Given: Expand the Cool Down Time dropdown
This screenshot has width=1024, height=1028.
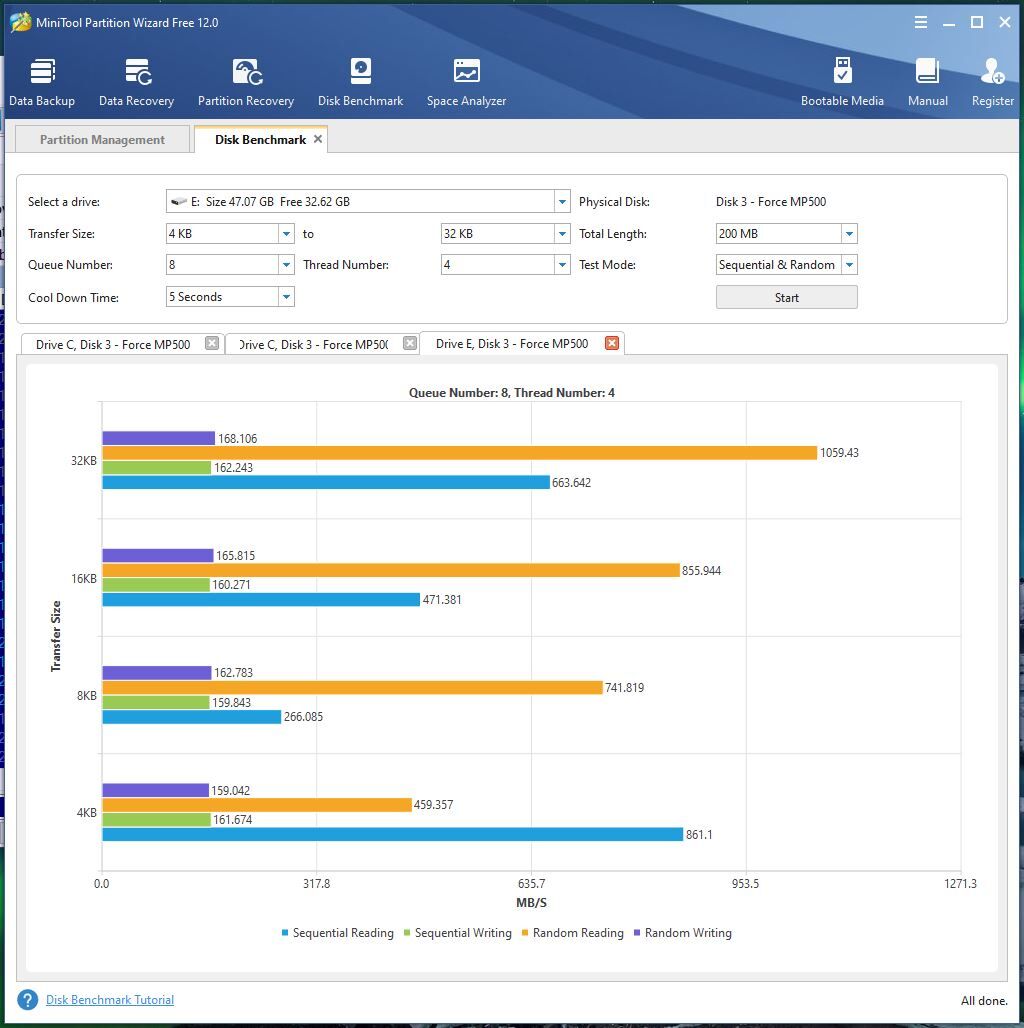Looking at the screenshot, I should tap(286, 296).
